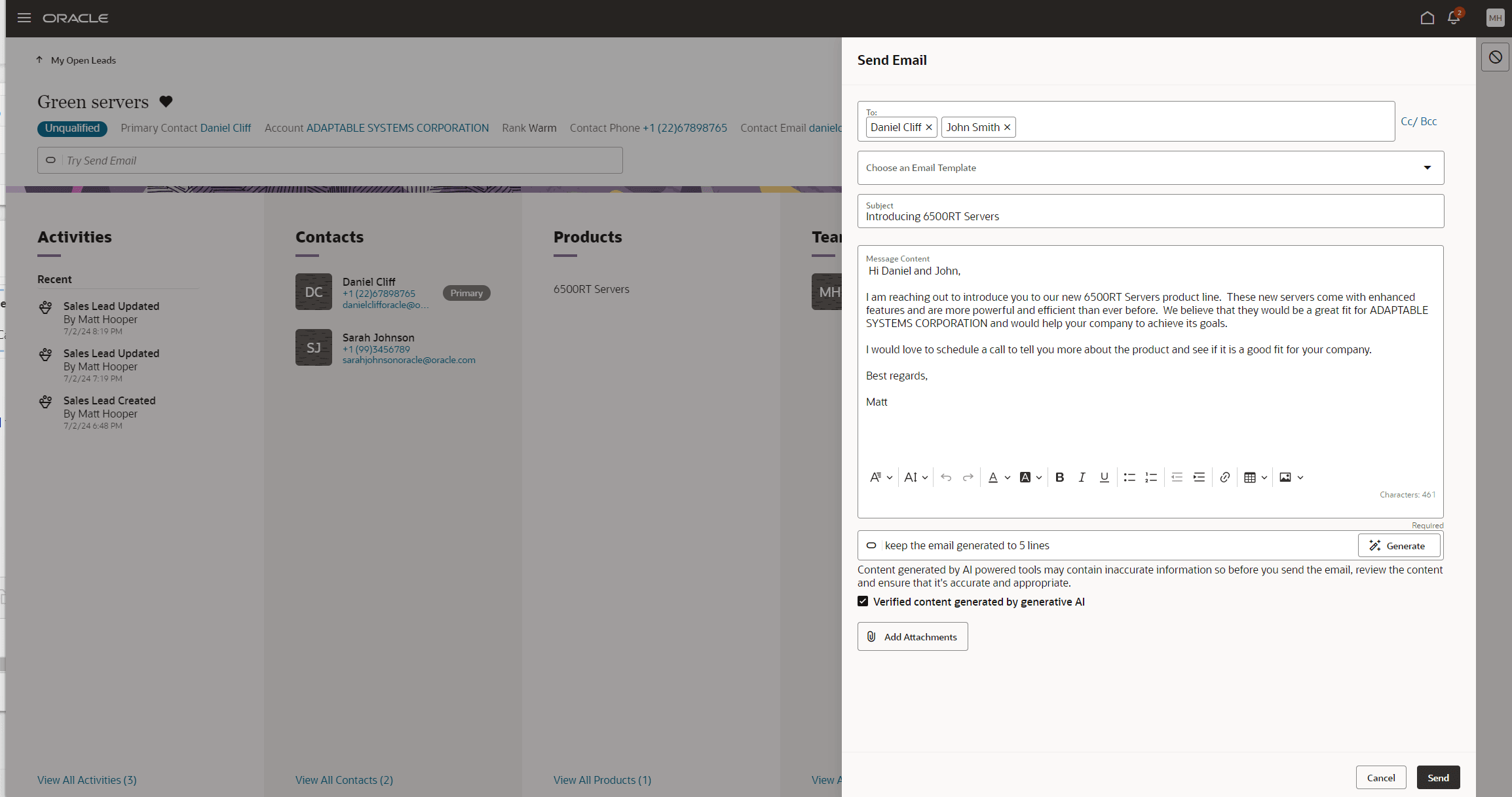
Task: Underline text in the message editor
Action: pyautogui.click(x=1105, y=477)
